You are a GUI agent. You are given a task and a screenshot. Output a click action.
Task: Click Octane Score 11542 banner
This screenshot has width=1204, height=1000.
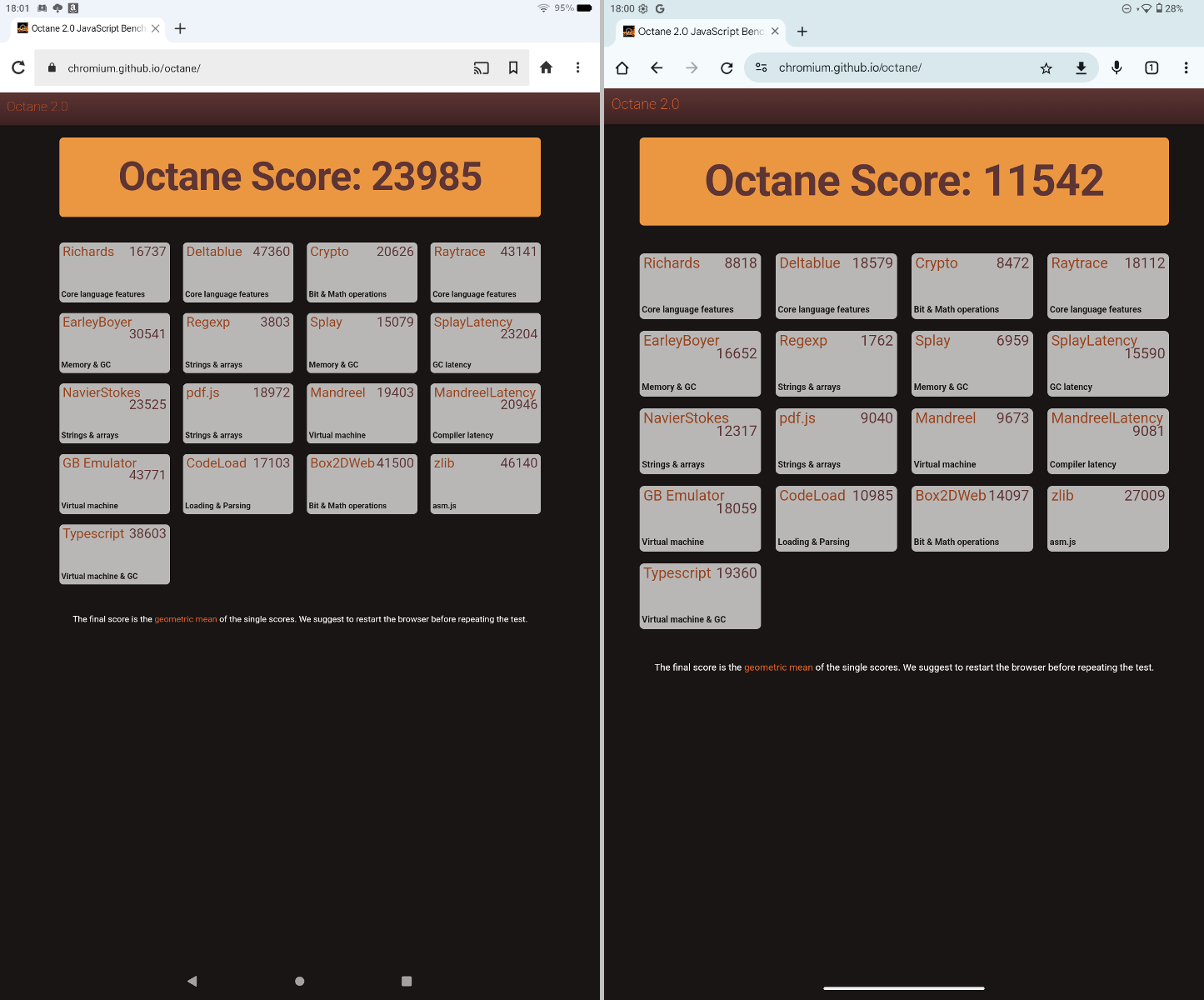[x=904, y=181]
